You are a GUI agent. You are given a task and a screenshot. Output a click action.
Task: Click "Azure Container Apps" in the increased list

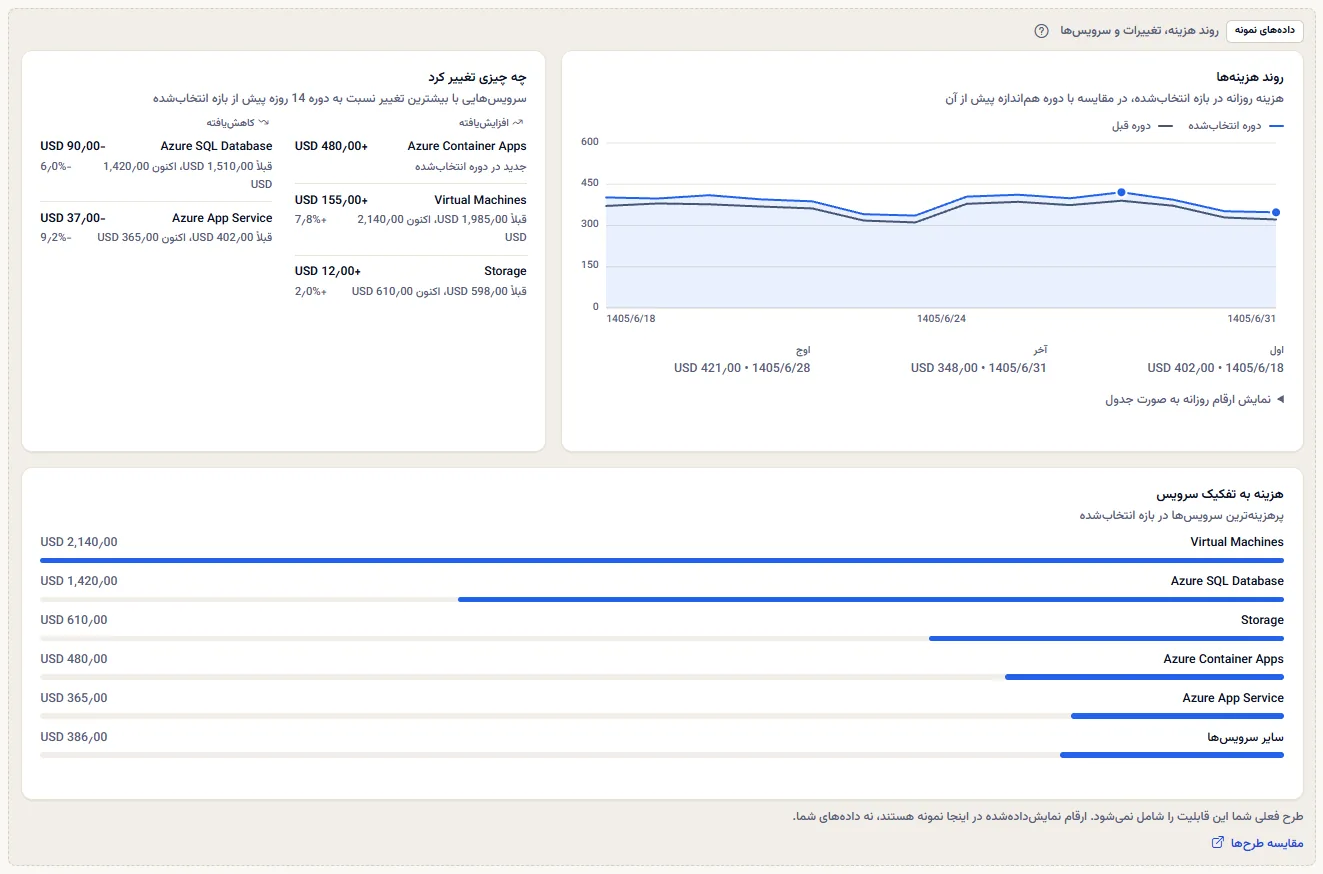tap(467, 146)
